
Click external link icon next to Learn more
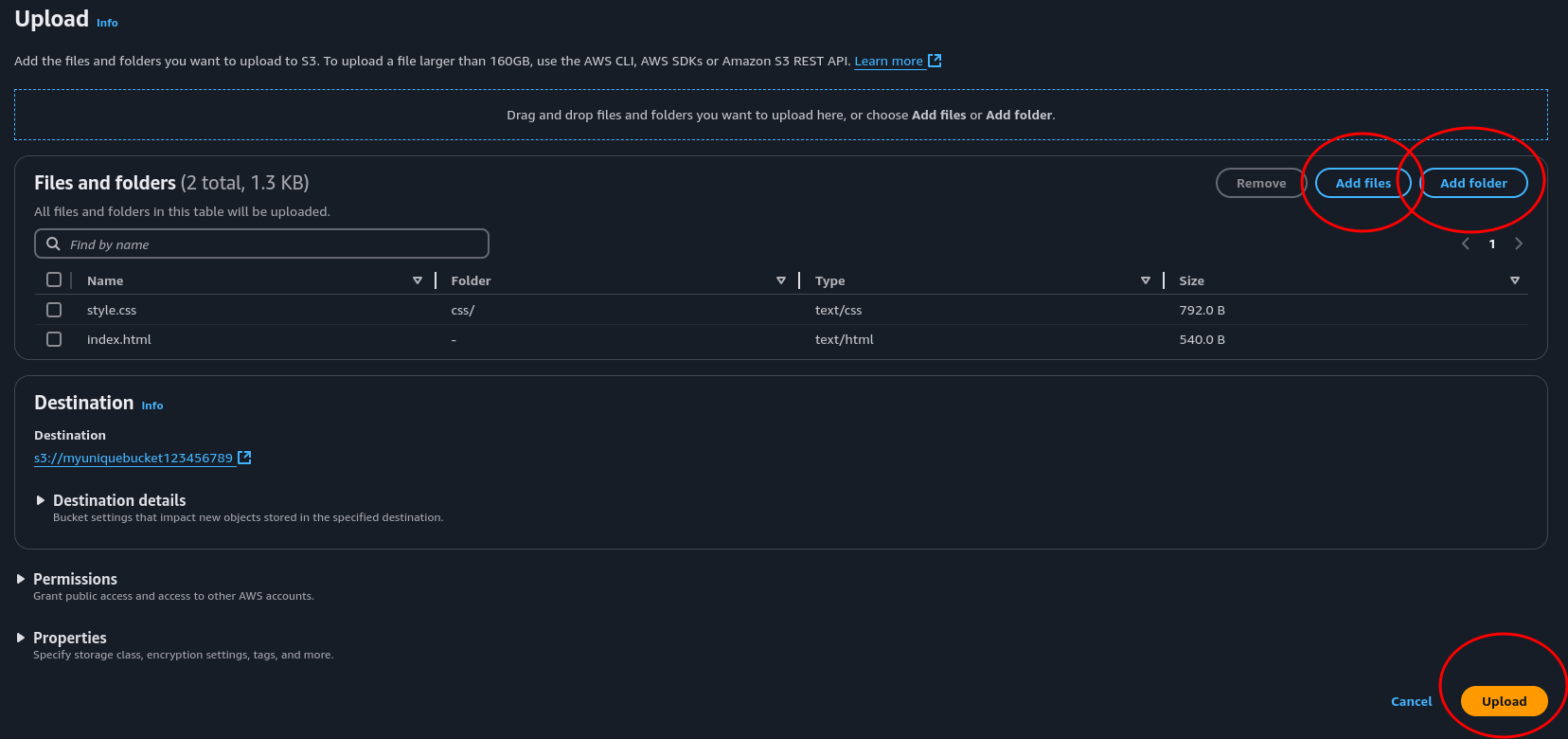[935, 61]
